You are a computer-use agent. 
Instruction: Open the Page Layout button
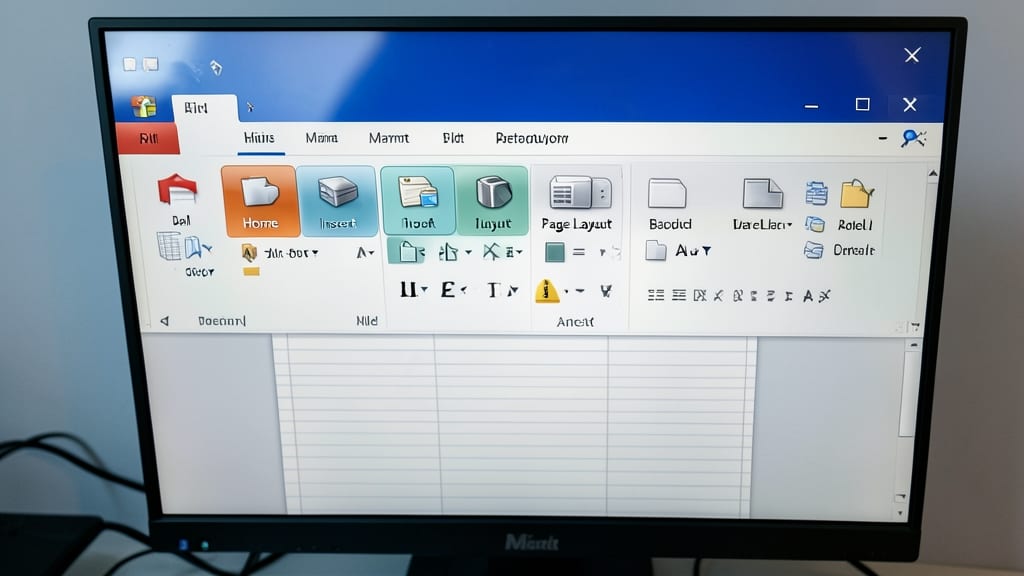point(576,202)
